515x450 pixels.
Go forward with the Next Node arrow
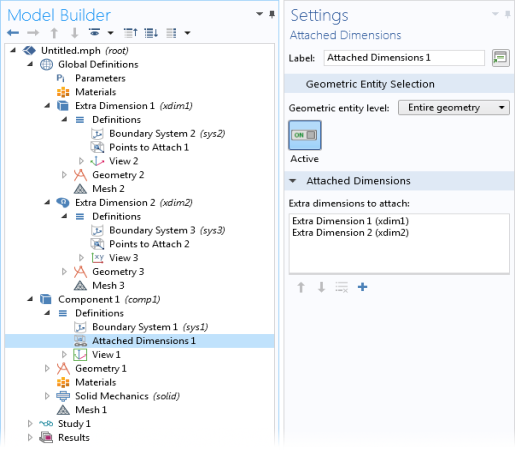[x=33, y=33]
